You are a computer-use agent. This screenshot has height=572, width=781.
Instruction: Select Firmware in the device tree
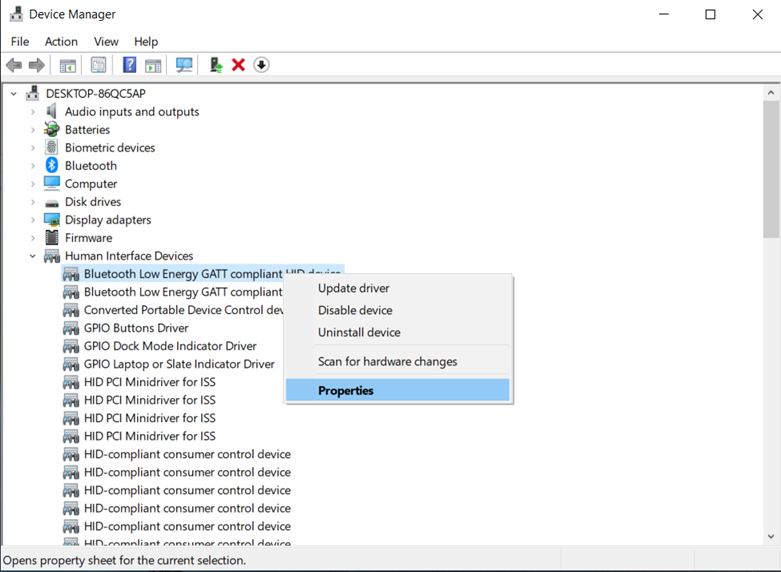tap(88, 238)
